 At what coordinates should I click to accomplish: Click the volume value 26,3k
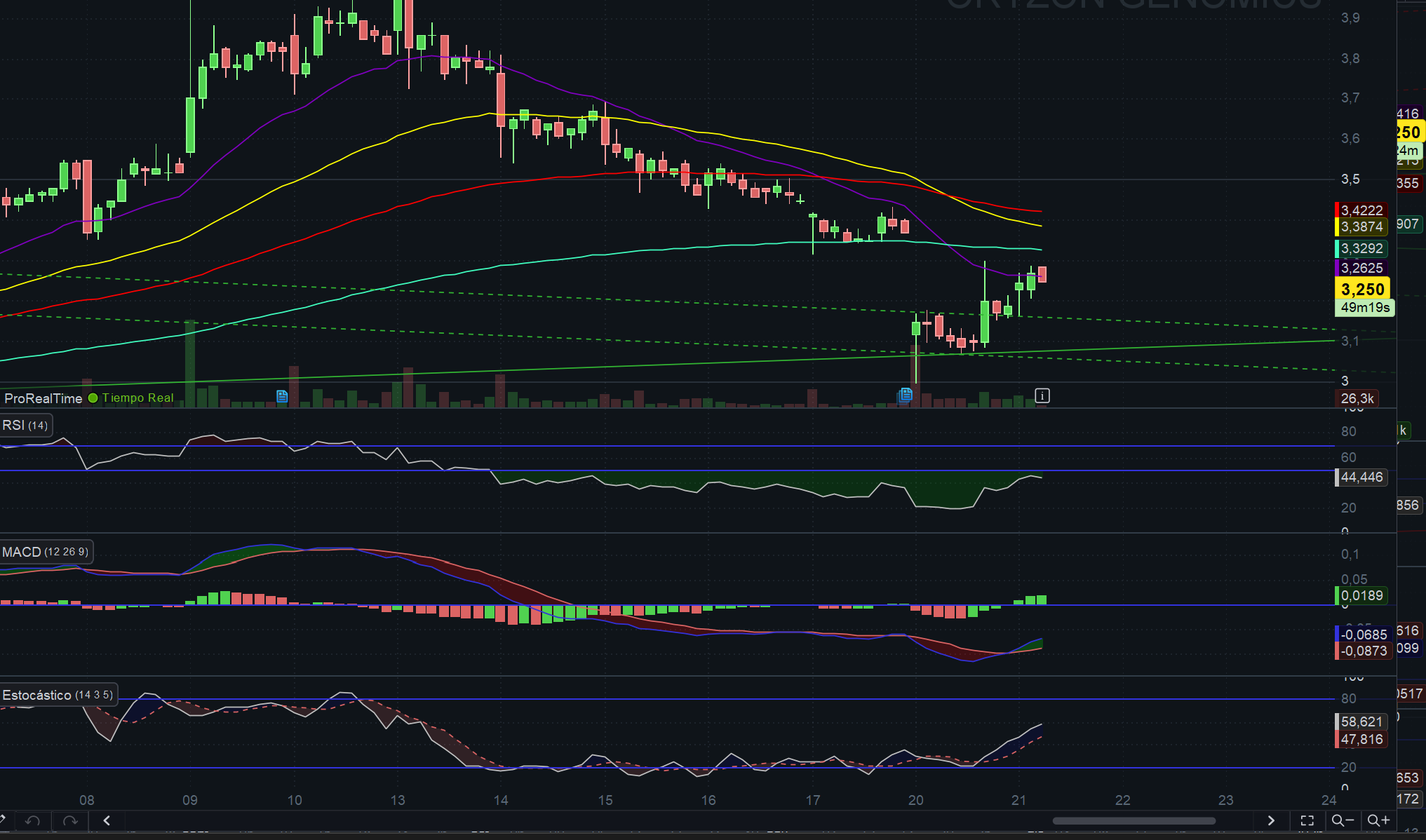[x=1357, y=398]
